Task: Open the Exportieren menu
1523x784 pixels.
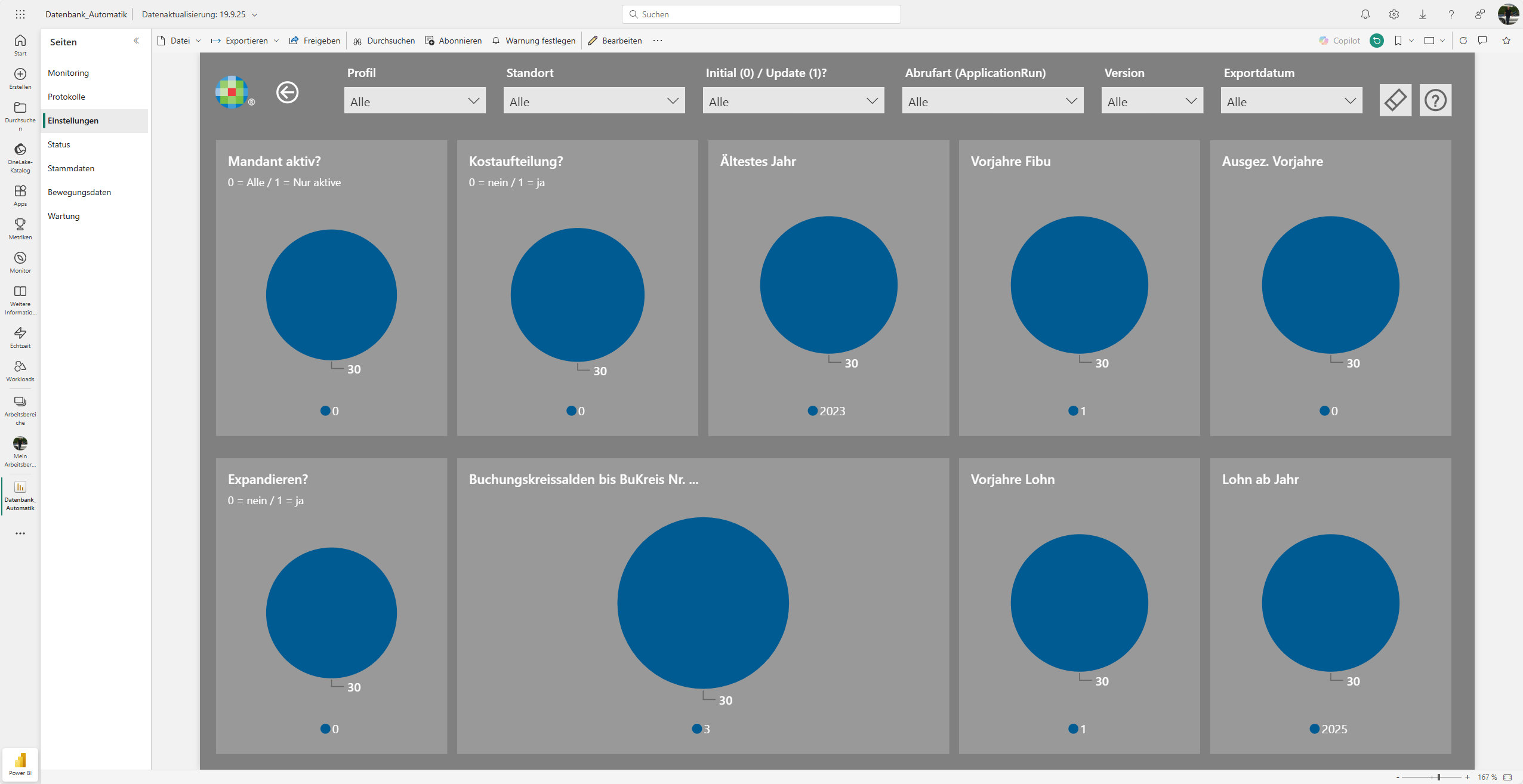Action: pyautogui.click(x=245, y=41)
